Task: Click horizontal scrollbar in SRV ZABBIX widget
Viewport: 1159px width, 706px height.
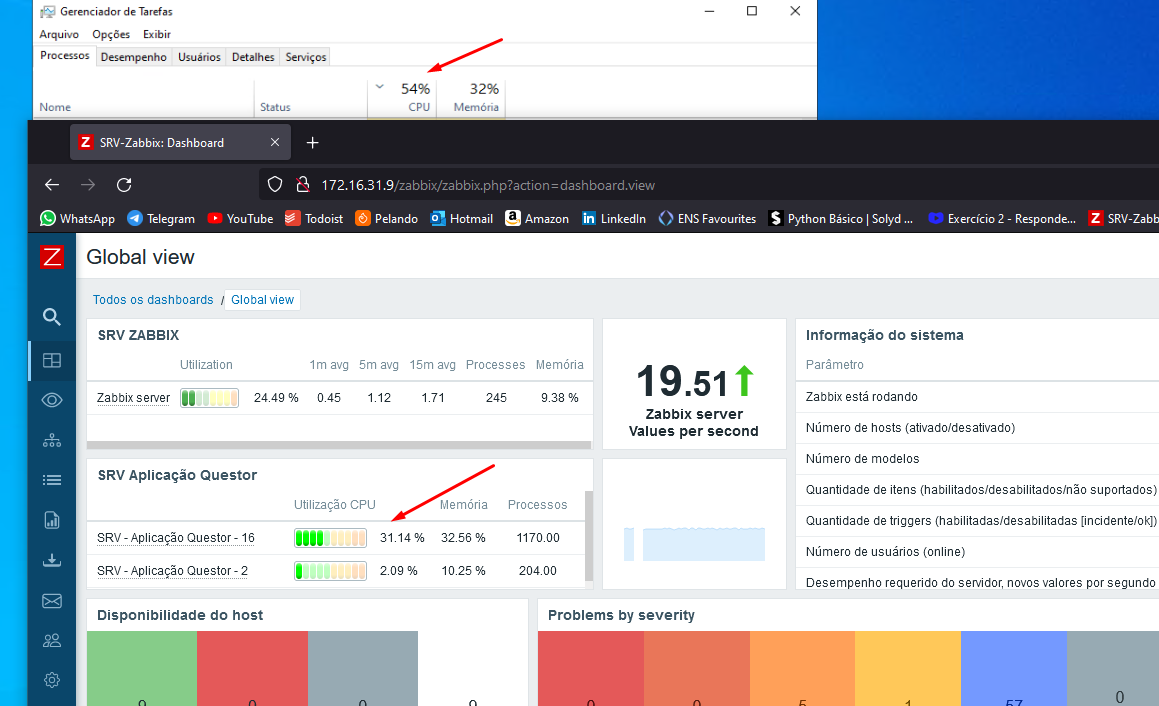Action: click(x=339, y=445)
